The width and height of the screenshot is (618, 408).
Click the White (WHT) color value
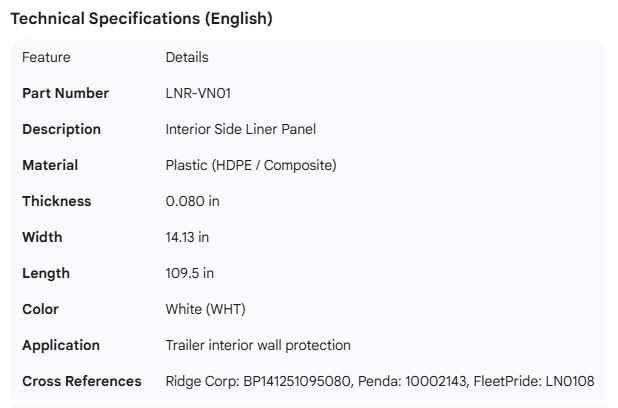coord(205,309)
